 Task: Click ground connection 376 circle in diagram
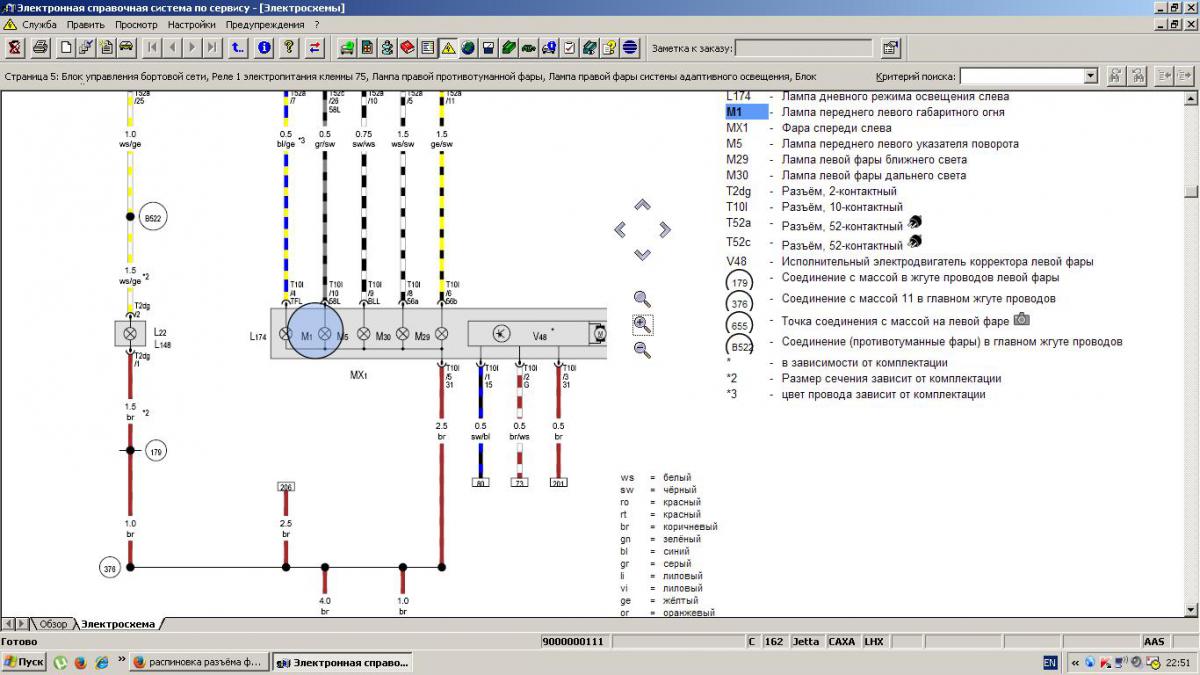pos(110,568)
